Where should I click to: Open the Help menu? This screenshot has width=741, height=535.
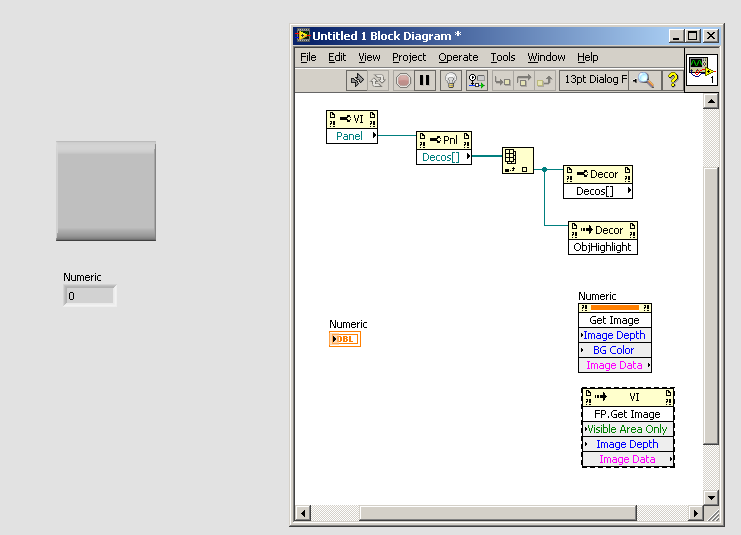[x=587, y=57]
